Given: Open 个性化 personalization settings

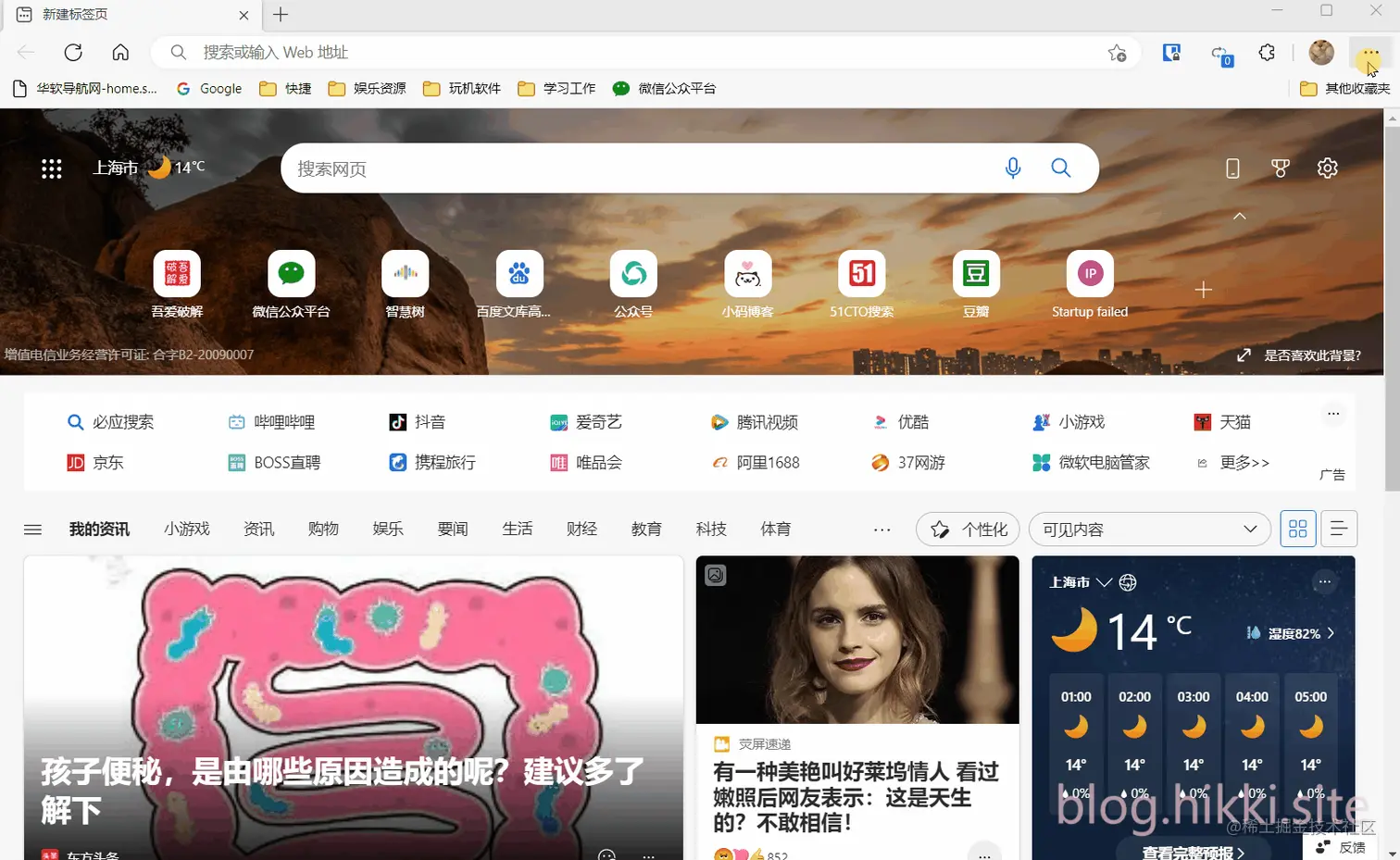Looking at the screenshot, I should (x=967, y=529).
